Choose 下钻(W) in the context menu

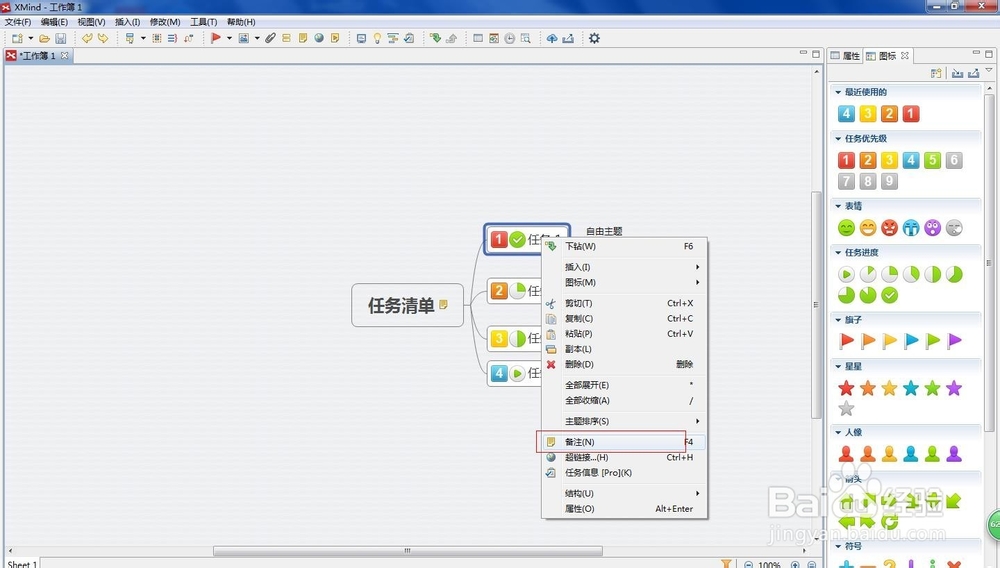pyautogui.click(x=624, y=246)
